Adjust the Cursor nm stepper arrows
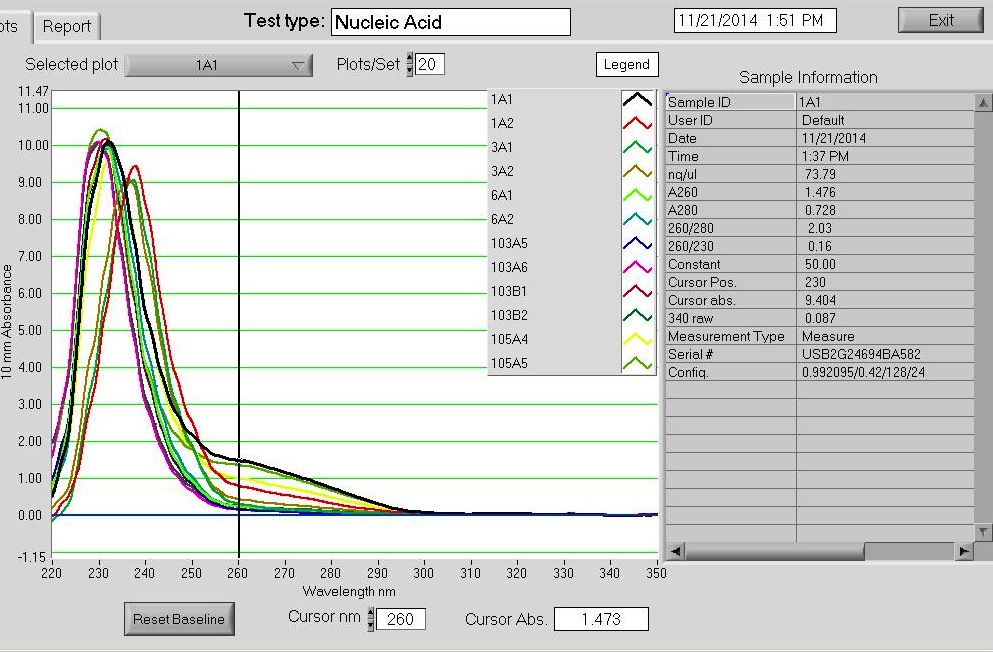This screenshot has height=652, width=993. [x=371, y=619]
